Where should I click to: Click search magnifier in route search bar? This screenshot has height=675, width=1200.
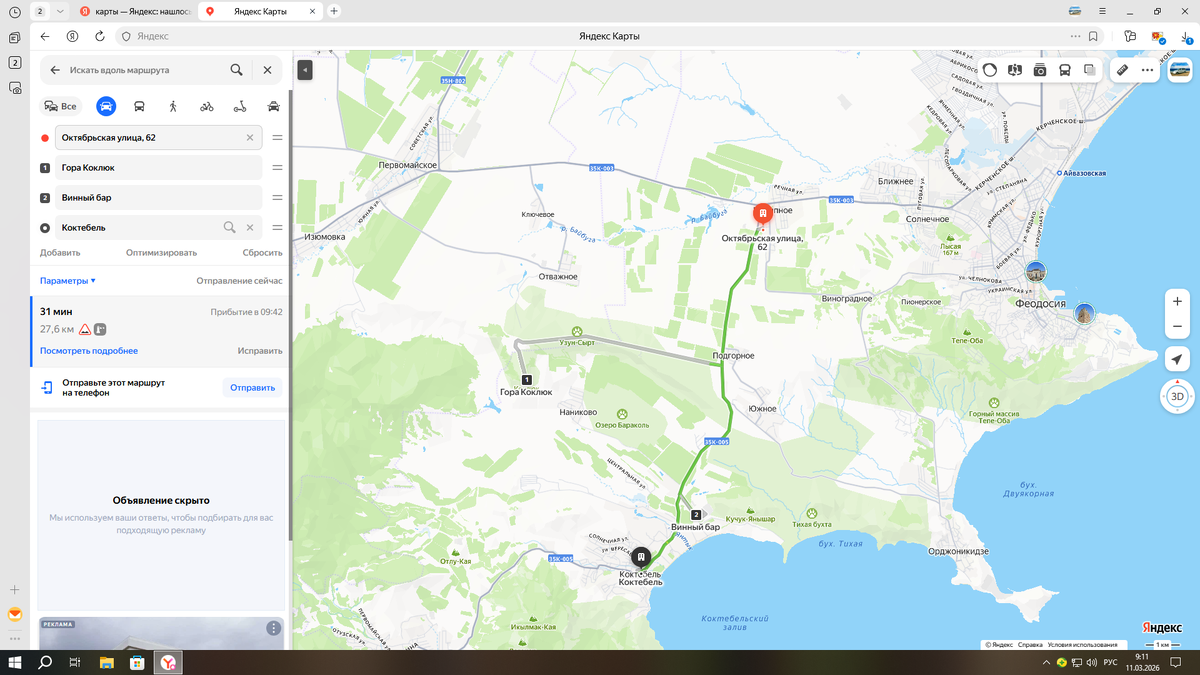236,70
